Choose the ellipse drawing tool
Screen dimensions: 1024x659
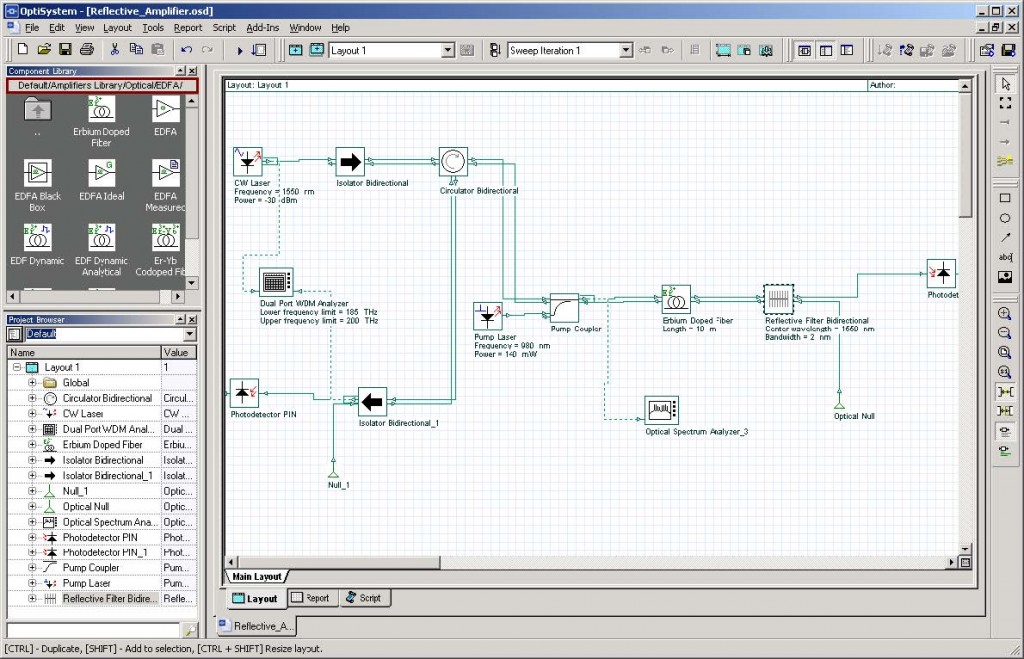(x=1005, y=218)
